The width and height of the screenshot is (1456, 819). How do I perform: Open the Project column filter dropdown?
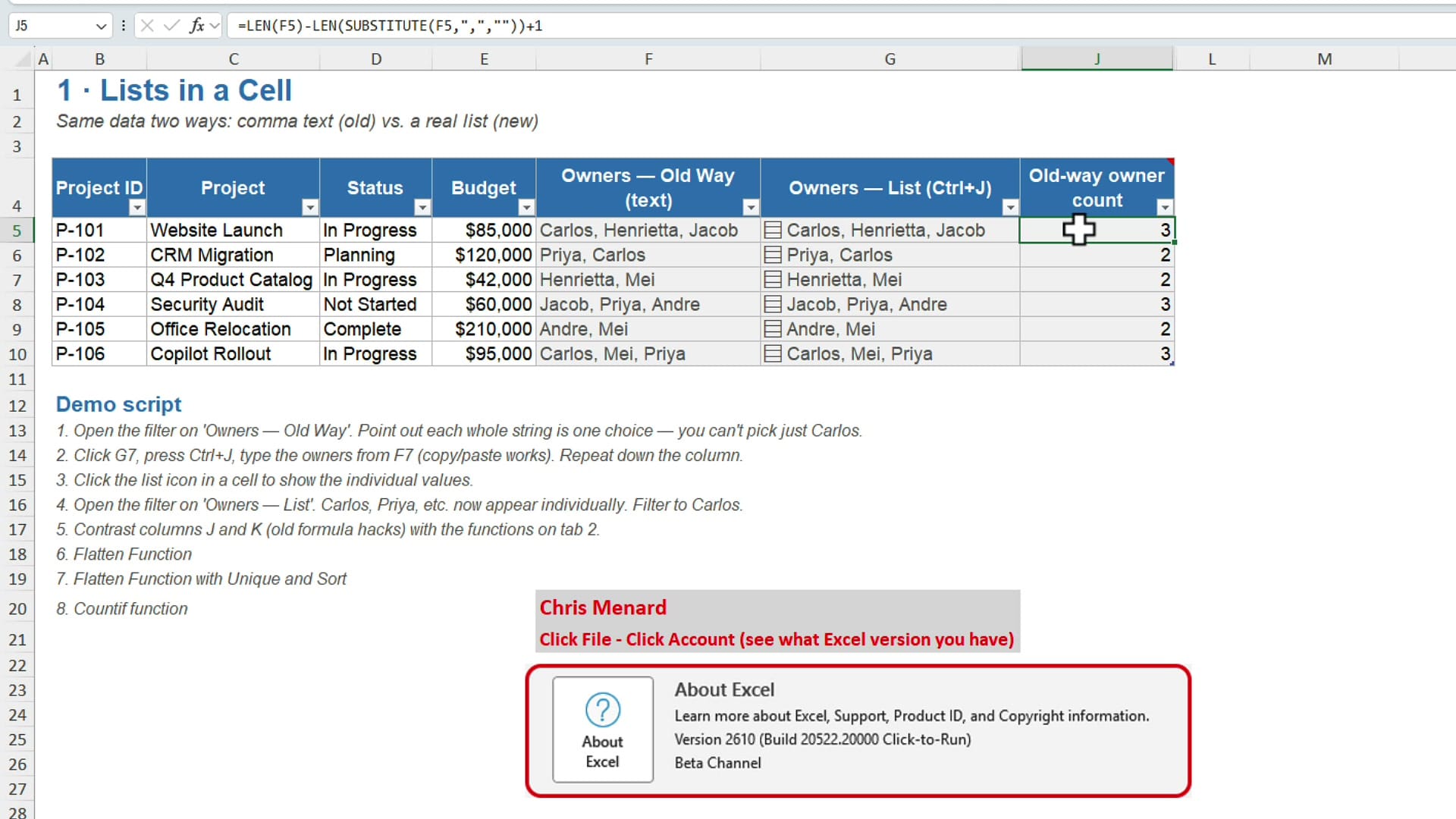tap(309, 208)
